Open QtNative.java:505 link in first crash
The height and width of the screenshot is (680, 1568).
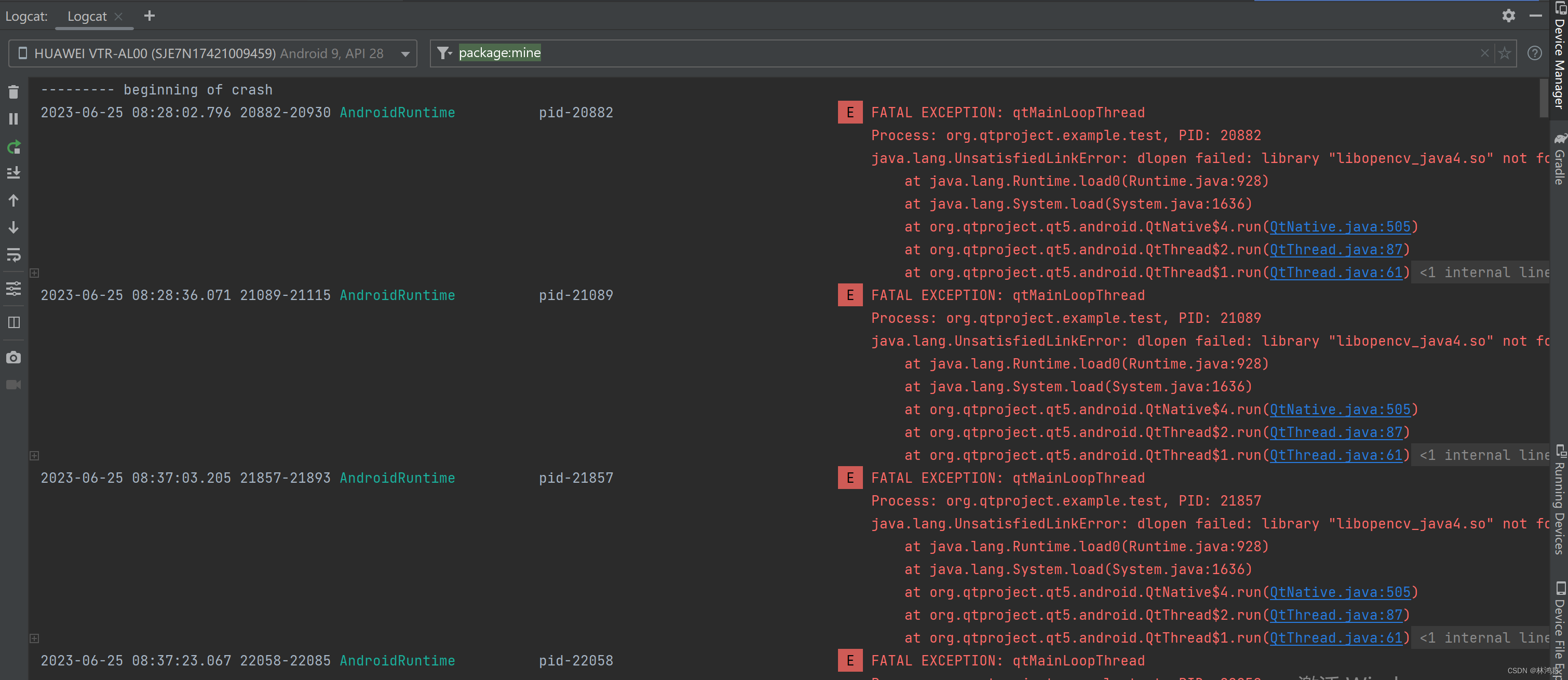pos(1340,226)
